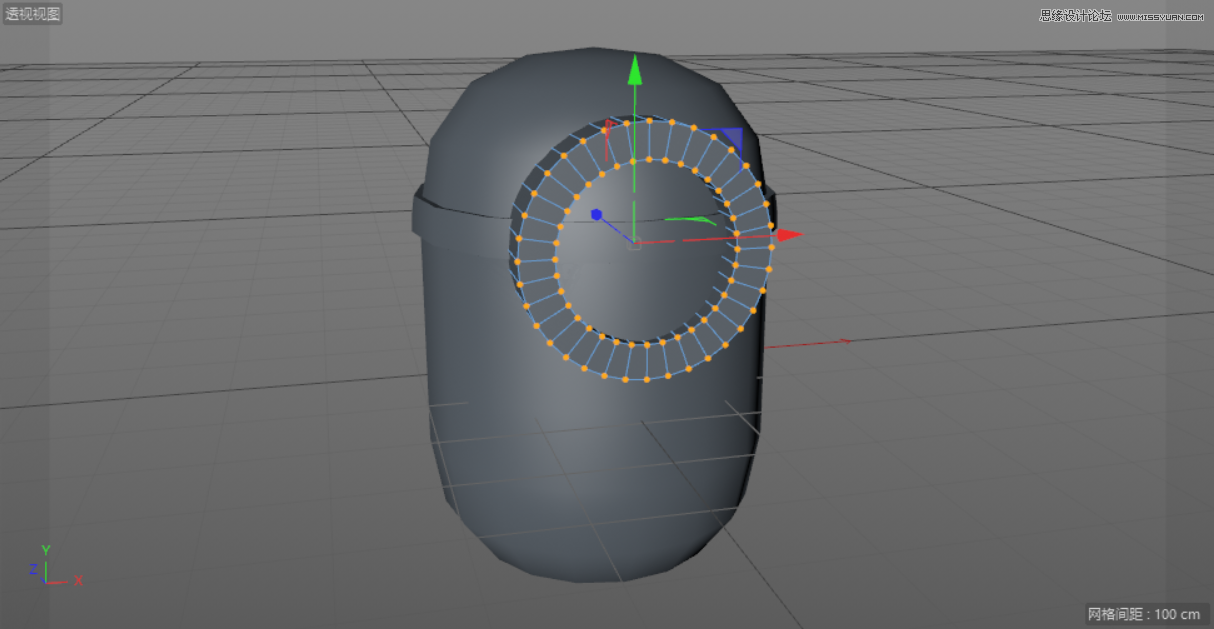Click the gizmo center origin point
Image resolution: width=1214 pixels, height=629 pixels.
click(636, 241)
